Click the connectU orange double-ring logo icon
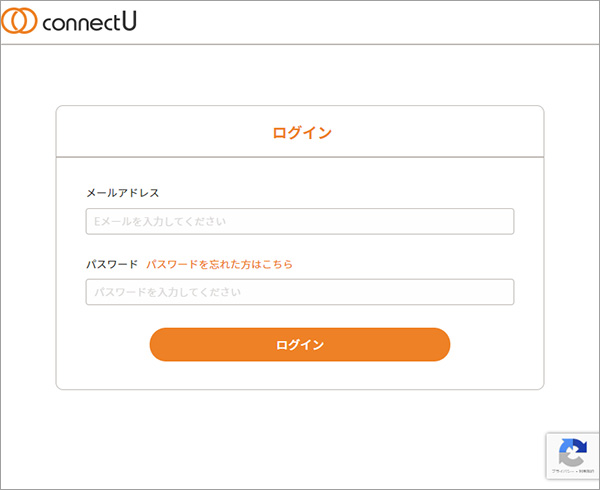Screen dimensions: 600x490 coord(20,21)
